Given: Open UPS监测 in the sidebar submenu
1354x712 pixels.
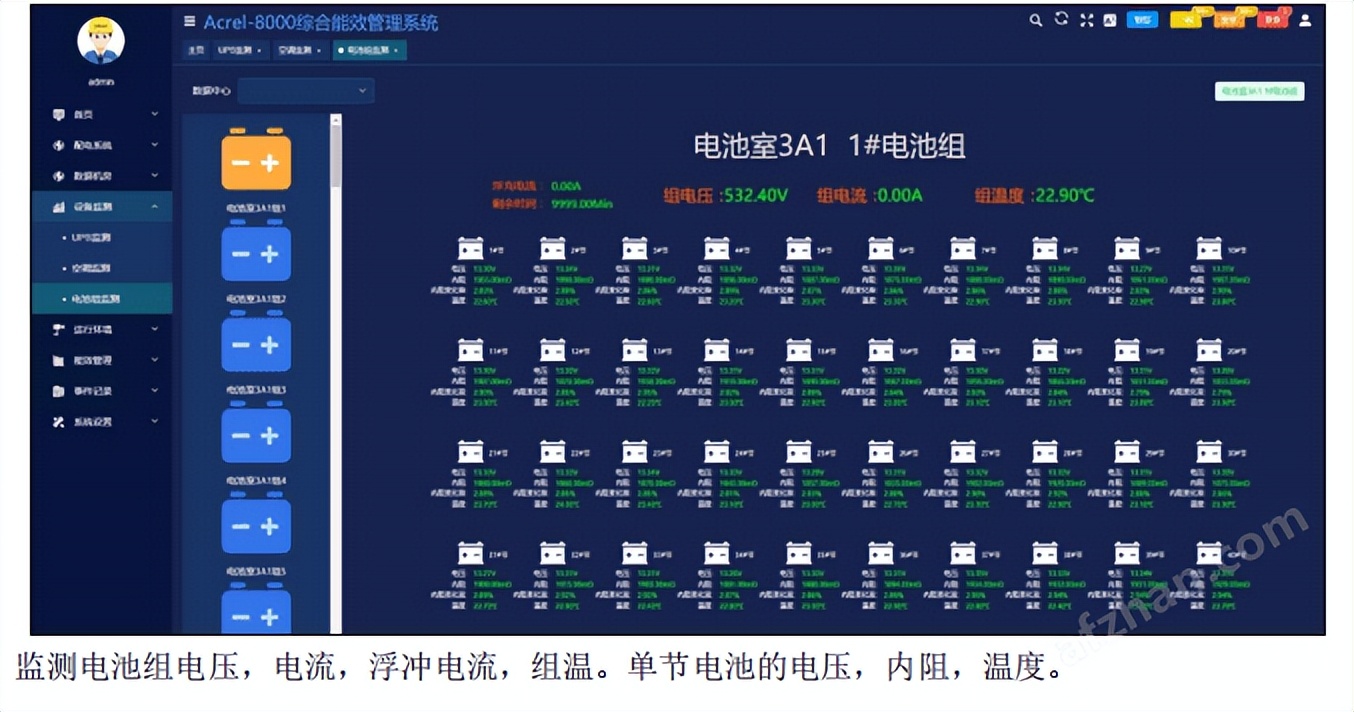Looking at the screenshot, I should 91,238.
